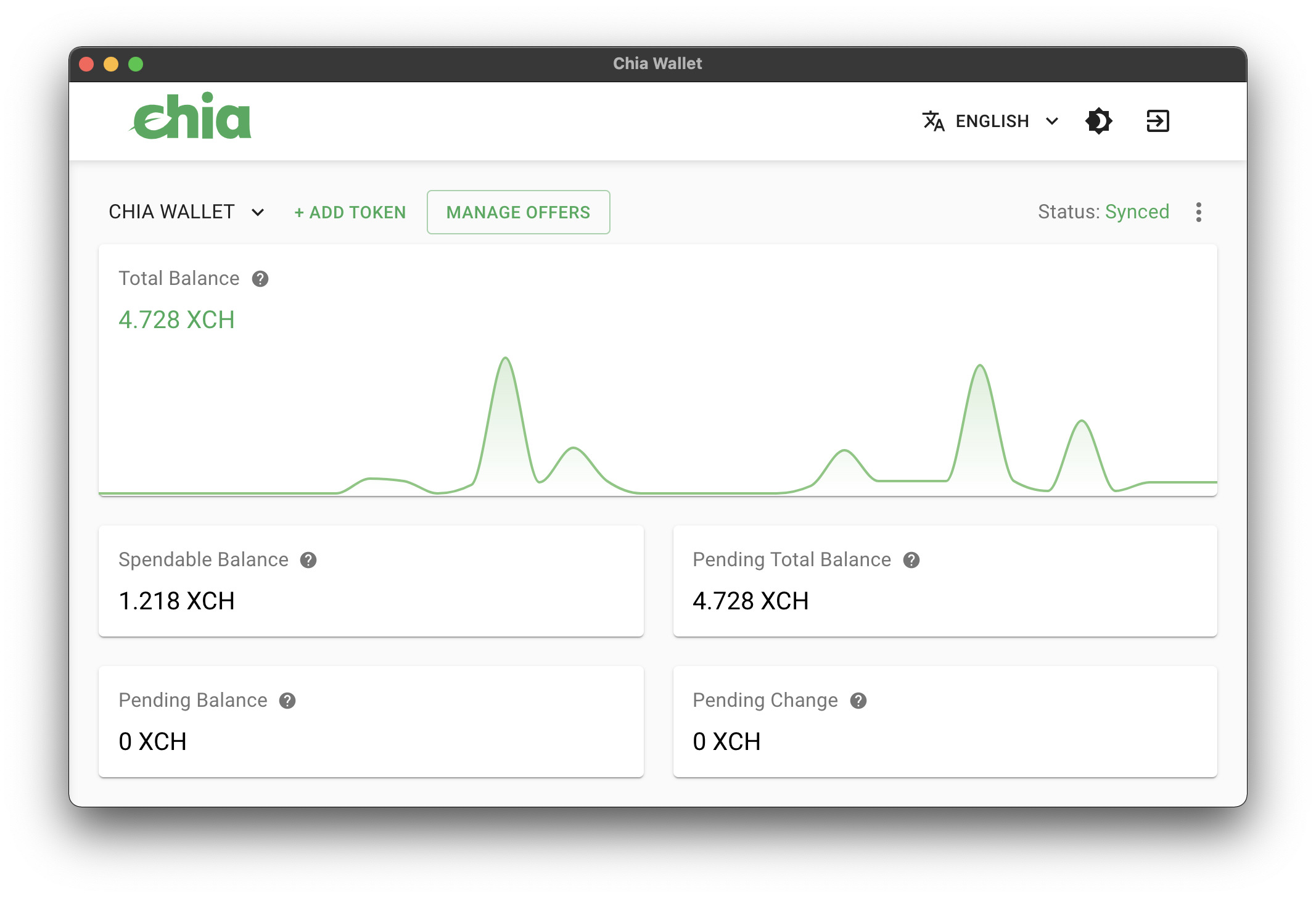Open the three-dot wallet options menu
Screen dimensions: 1316x898
click(1198, 212)
